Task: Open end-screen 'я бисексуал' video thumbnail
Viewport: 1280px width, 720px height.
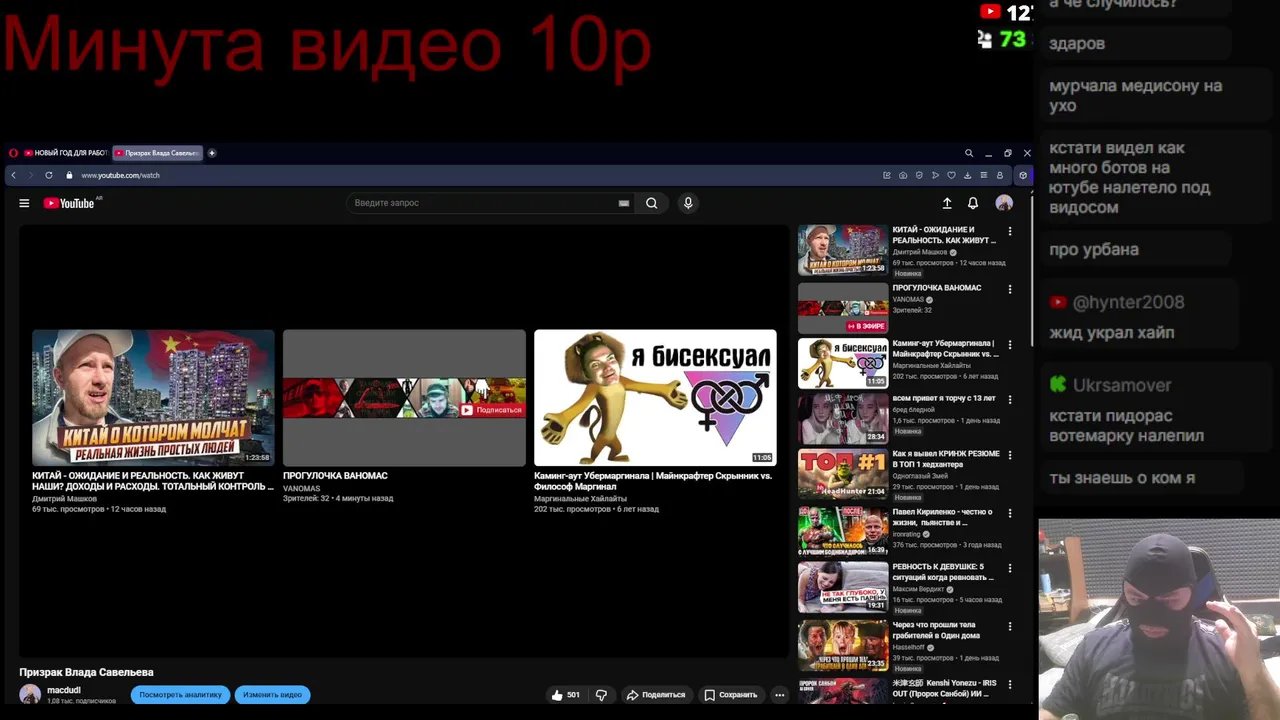Action: tap(655, 398)
